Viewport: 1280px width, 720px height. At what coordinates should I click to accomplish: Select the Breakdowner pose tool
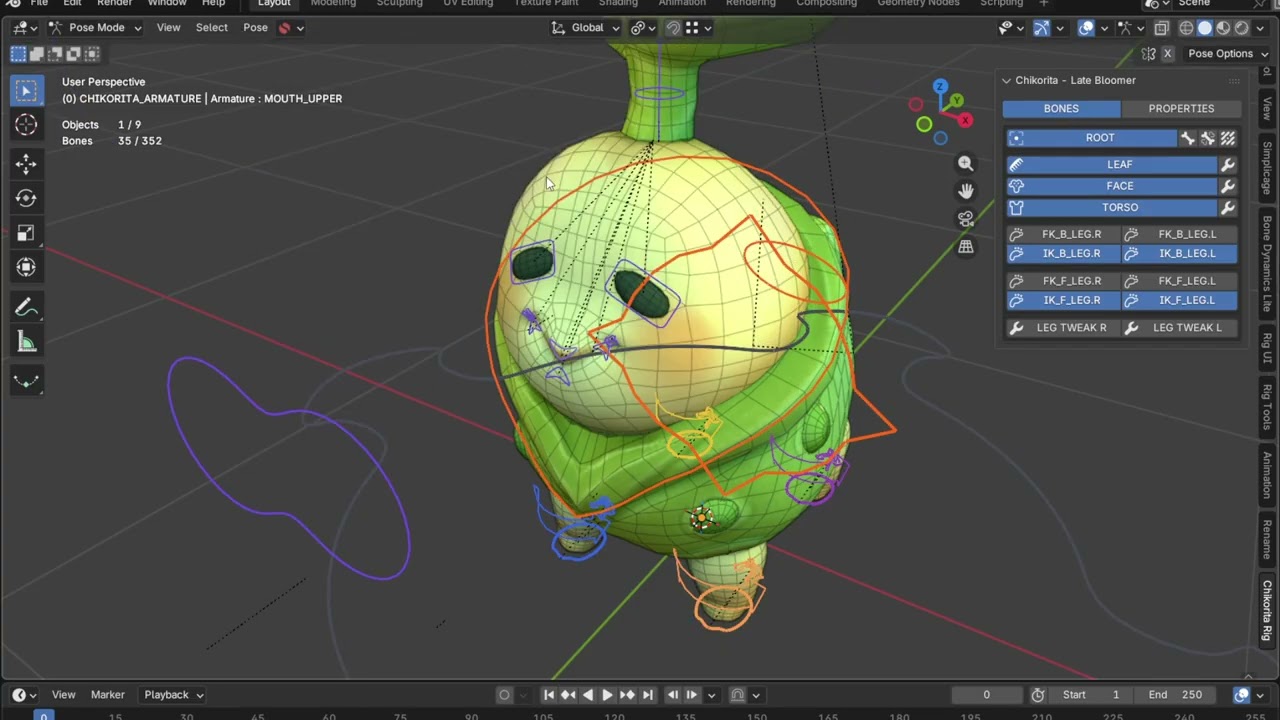tap(26, 381)
